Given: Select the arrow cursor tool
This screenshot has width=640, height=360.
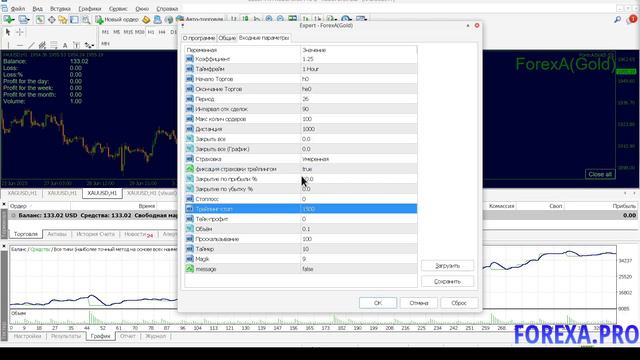Looking at the screenshot, I should click(8, 32).
